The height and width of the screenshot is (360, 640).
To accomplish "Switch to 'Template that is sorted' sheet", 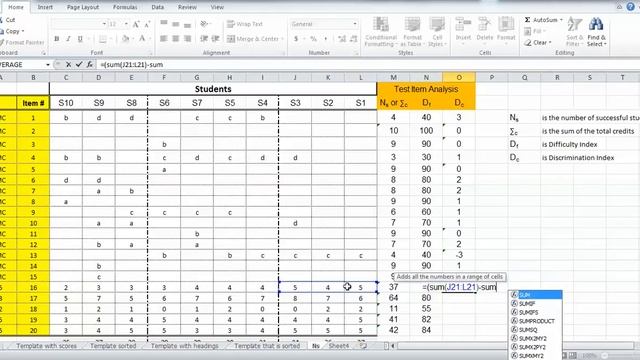I will pos(267,346).
